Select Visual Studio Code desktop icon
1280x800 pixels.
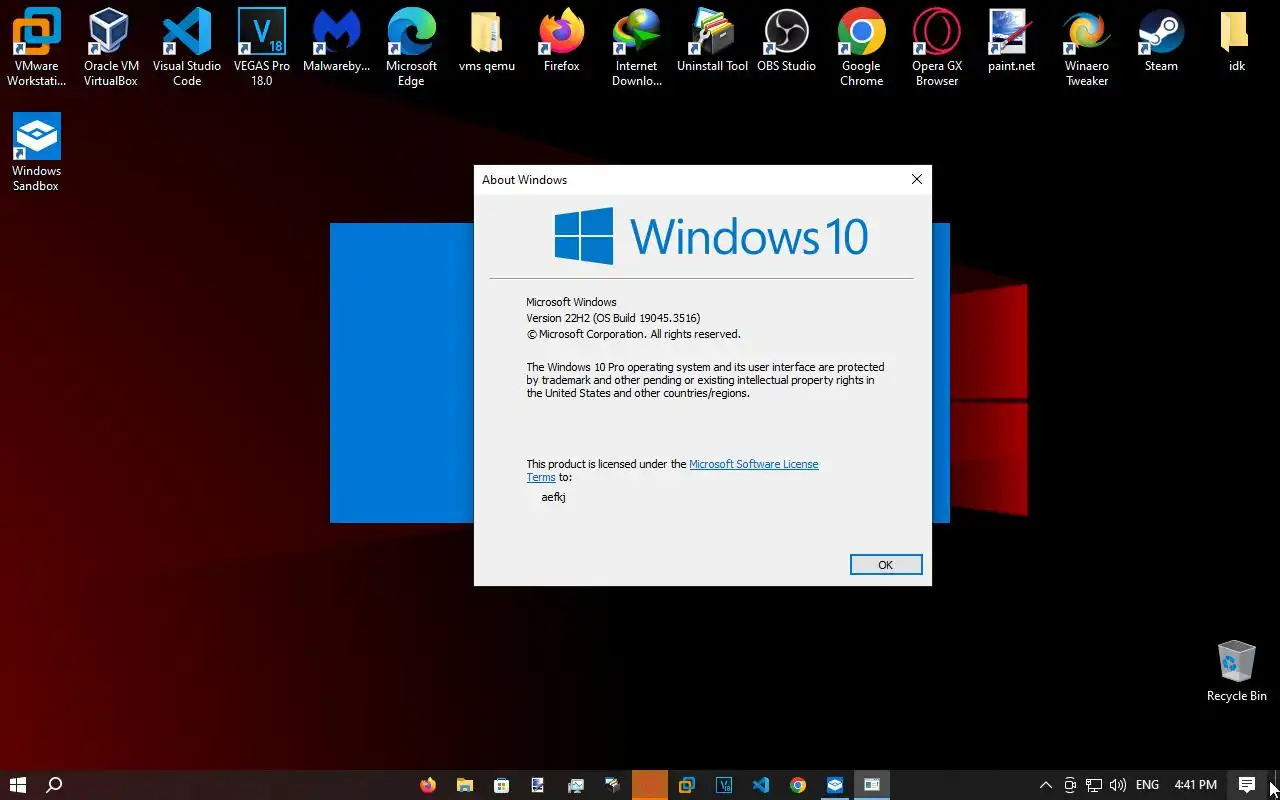pyautogui.click(x=187, y=47)
